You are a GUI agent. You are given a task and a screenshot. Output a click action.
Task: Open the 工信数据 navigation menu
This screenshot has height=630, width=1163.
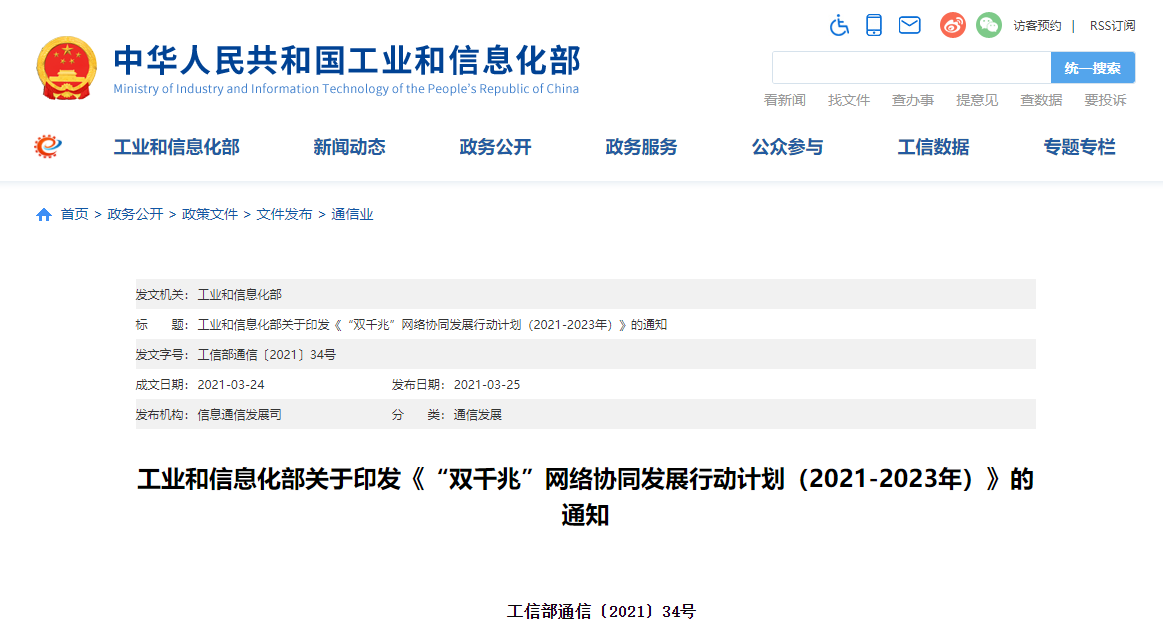pos(933,147)
